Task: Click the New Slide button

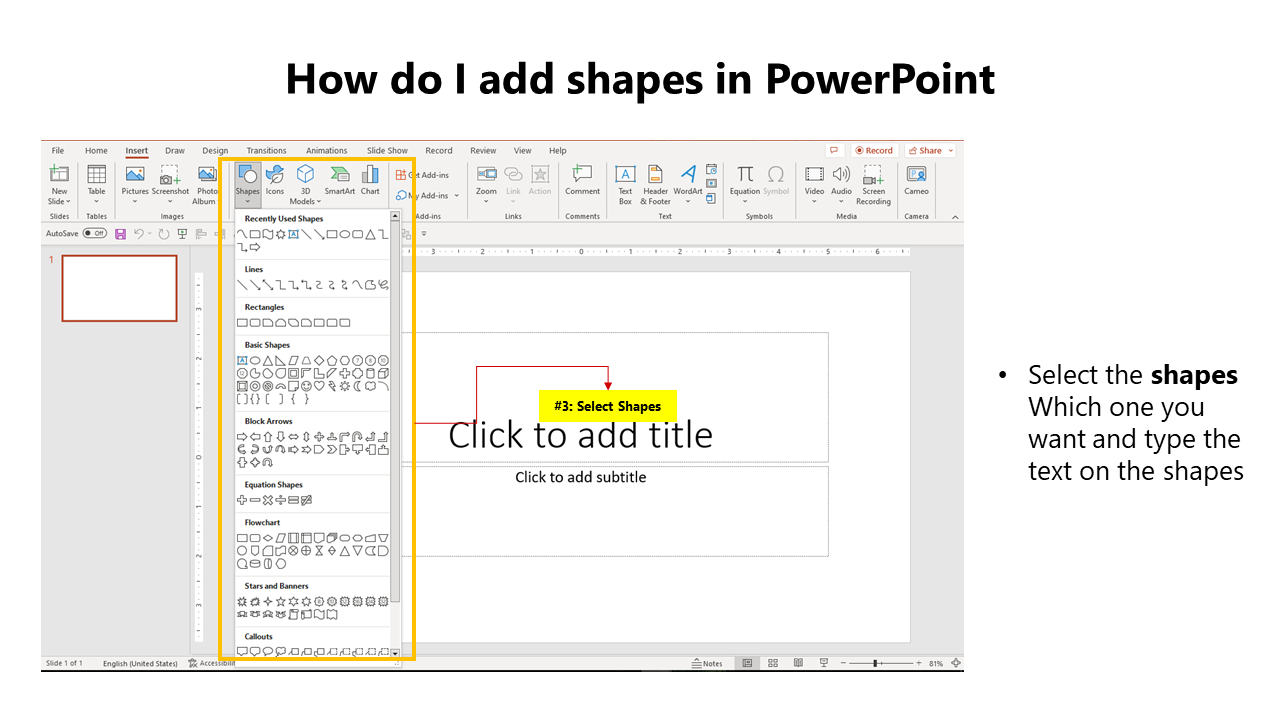Action: [x=60, y=185]
